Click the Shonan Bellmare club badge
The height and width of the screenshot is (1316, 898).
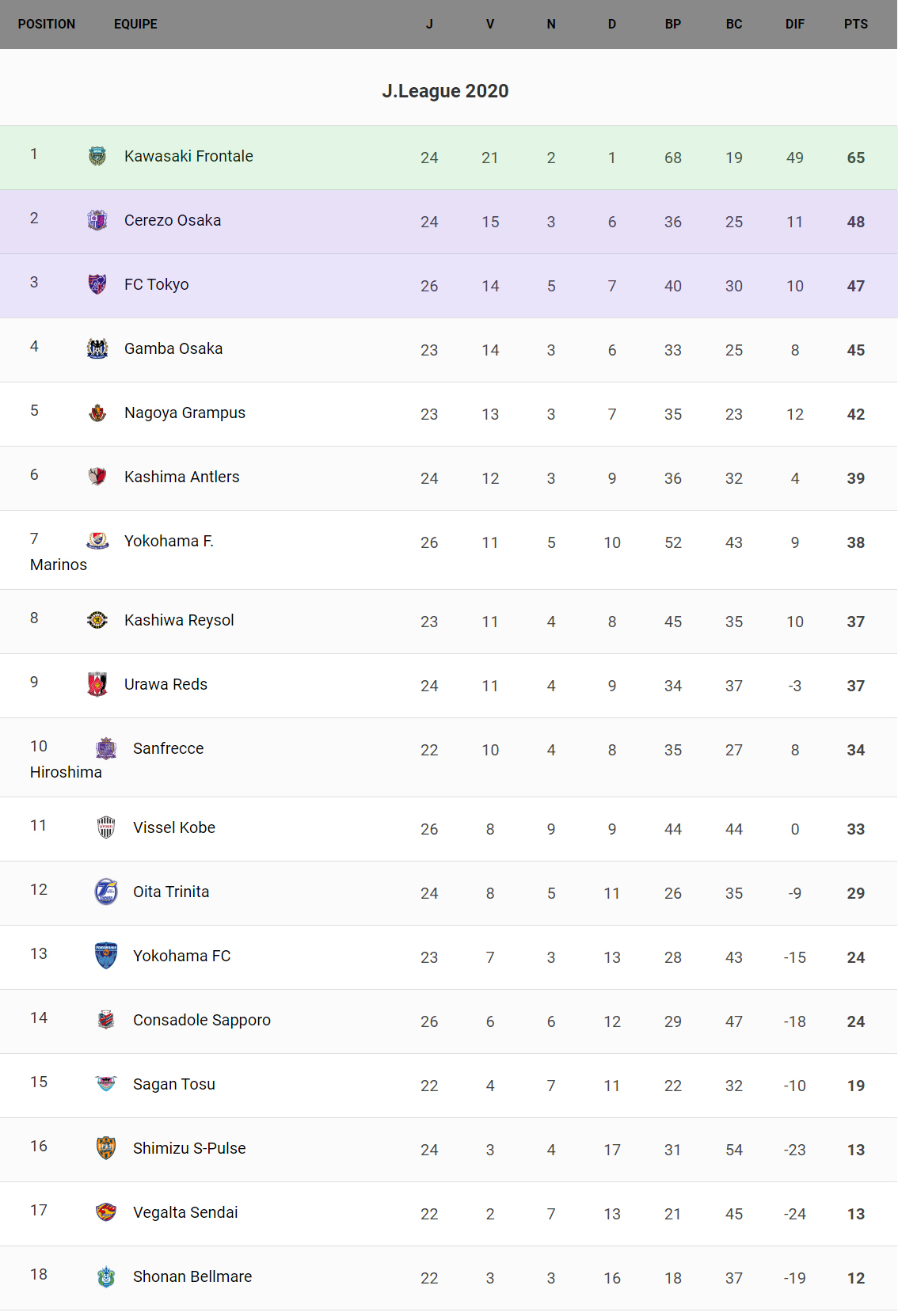(106, 1276)
